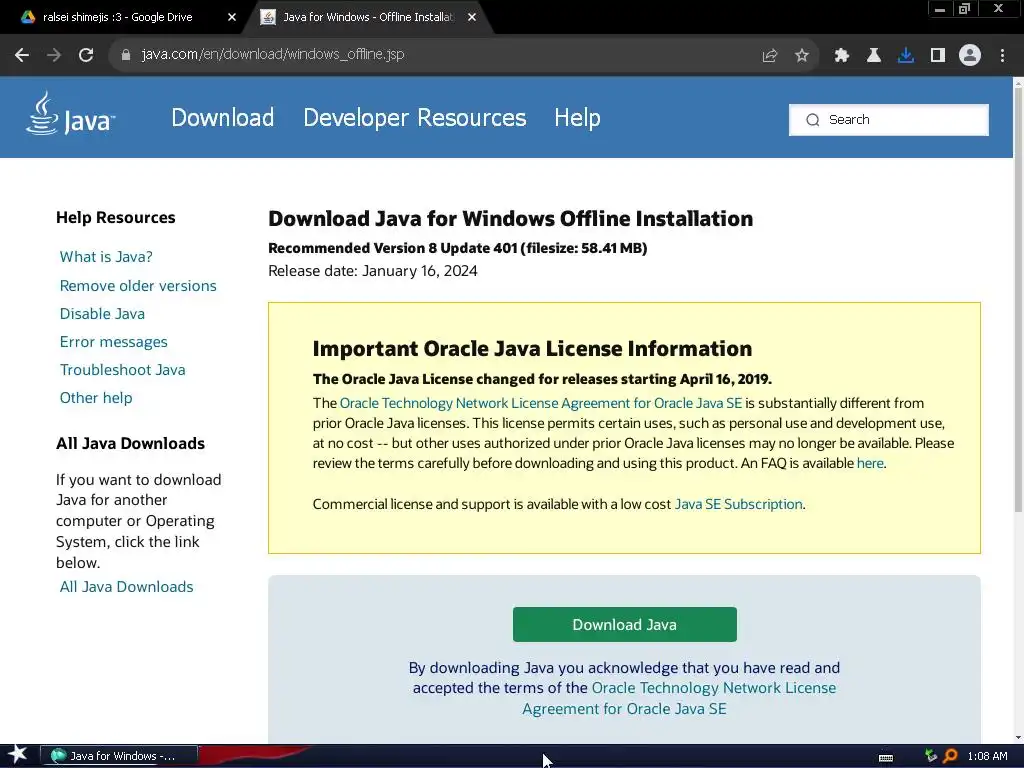This screenshot has width=1024, height=768.
Task: Click 'Release date: January 16, 2024' text
Action: [372, 271]
